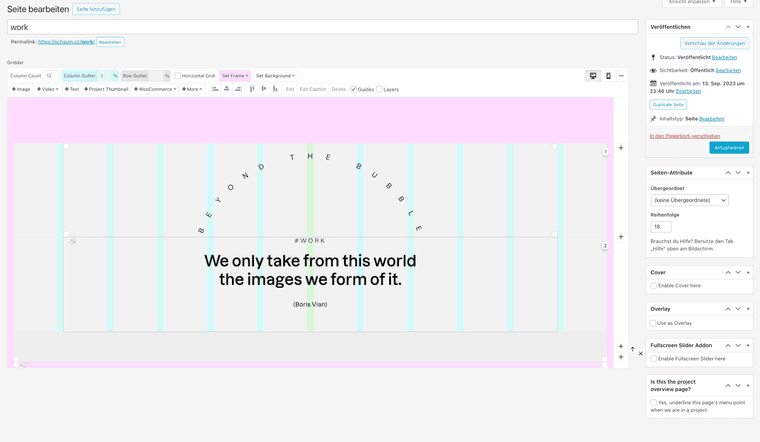
Task: Open the three-dot gridder options
Action: click(x=621, y=76)
